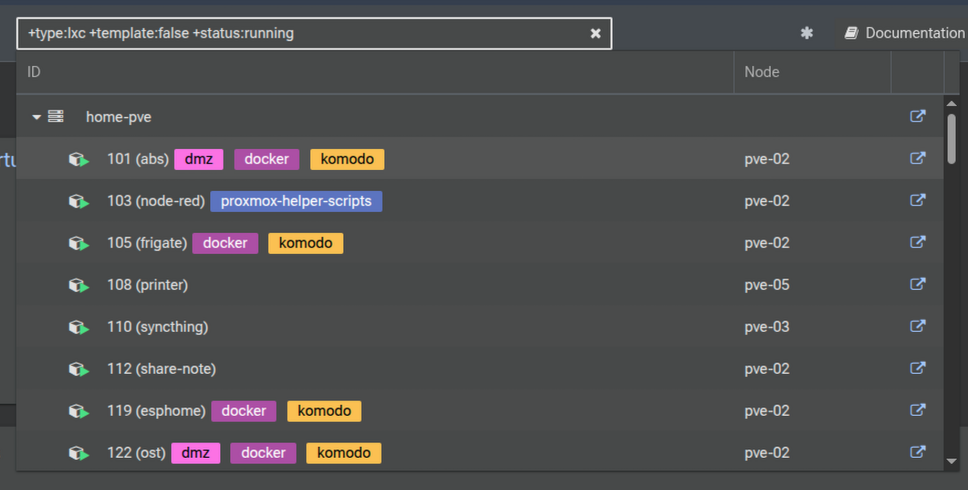
Task: Click the proxmox-helper-scripts tag on node-red
Action: coord(296,201)
